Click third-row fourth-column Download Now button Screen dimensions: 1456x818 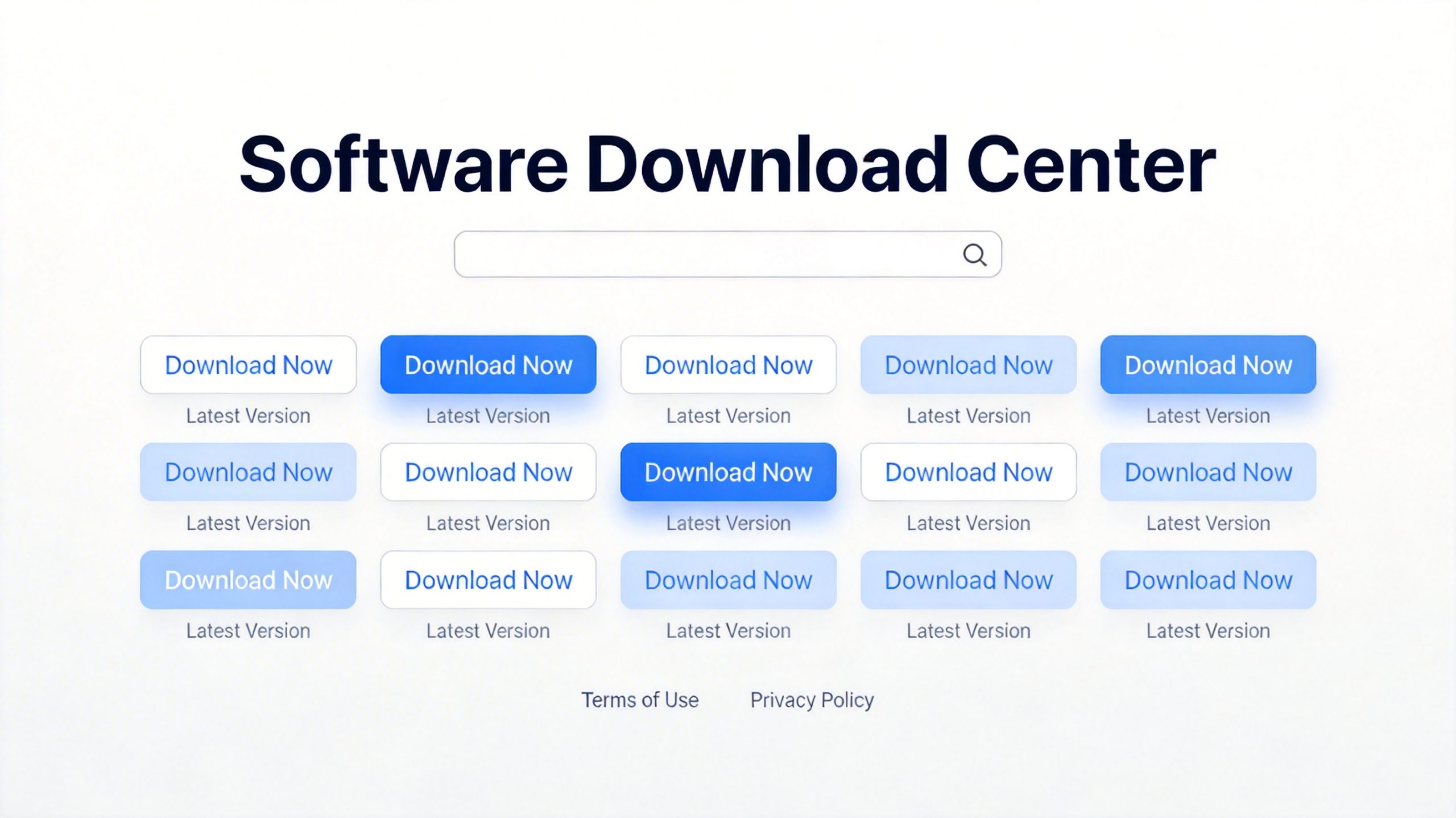969,580
